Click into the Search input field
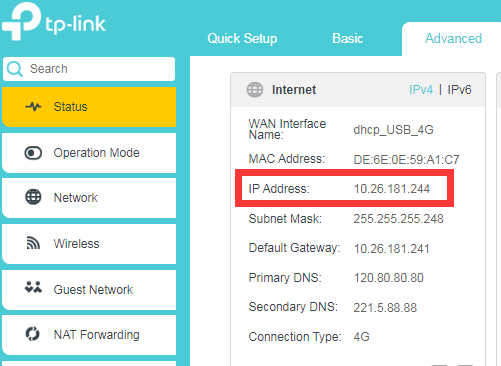The image size is (501, 366). [x=89, y=69]
